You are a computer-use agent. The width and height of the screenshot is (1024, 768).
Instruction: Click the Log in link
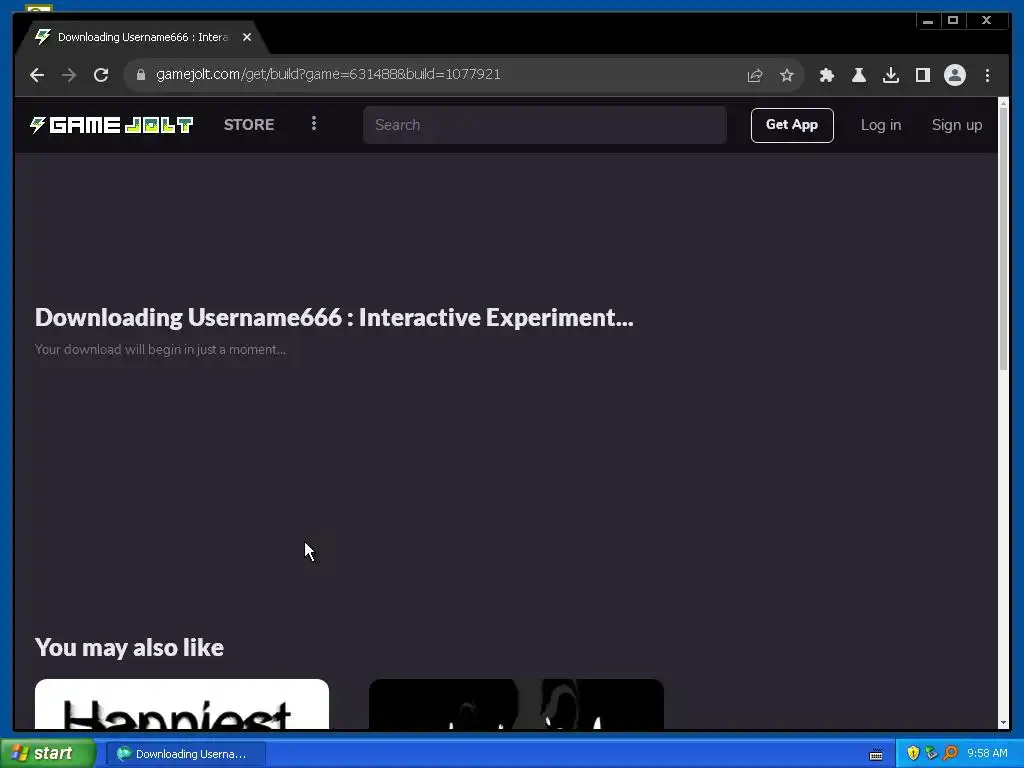[x=881, y=125]
